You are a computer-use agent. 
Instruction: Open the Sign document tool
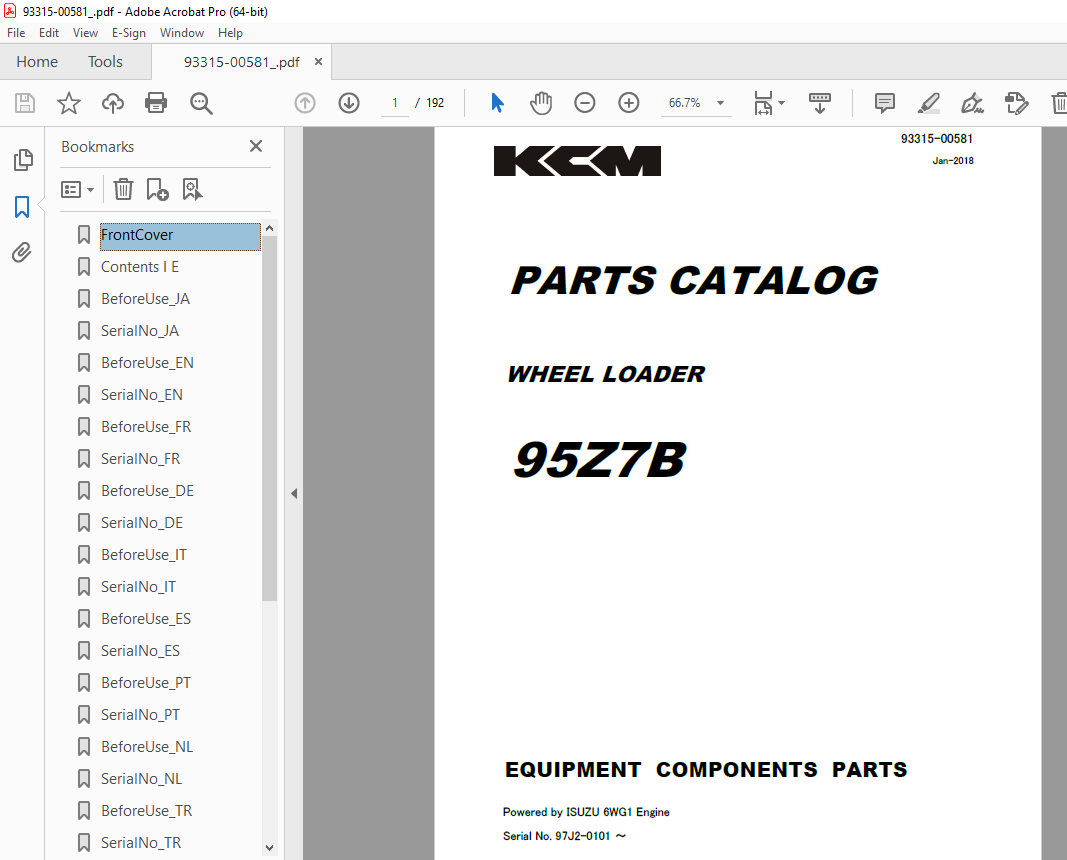[x=972, y=103]
